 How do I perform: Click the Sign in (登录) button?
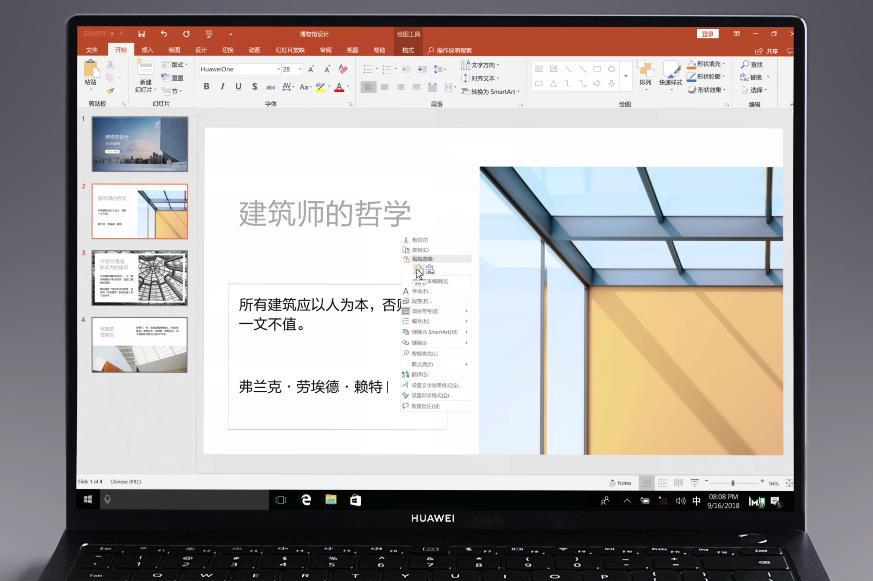coord(708,34)
